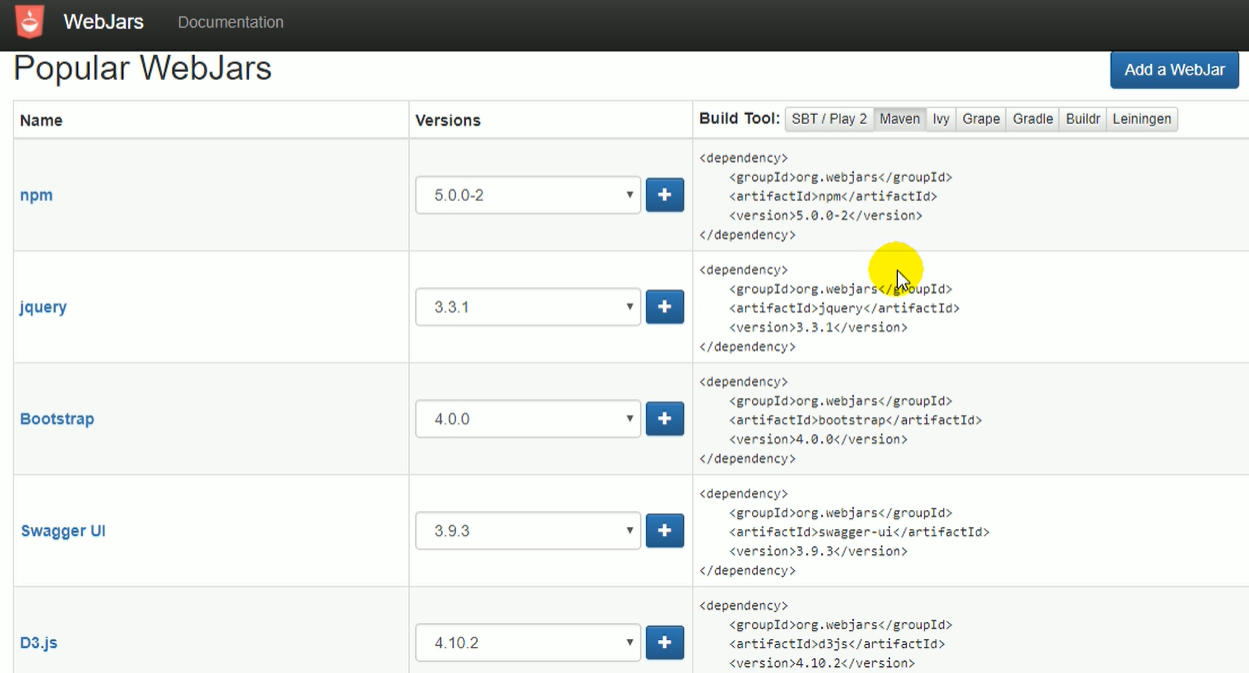Open the Documentation link in navbar
This screenshot has width=1249, height=673.
[231, 22]
